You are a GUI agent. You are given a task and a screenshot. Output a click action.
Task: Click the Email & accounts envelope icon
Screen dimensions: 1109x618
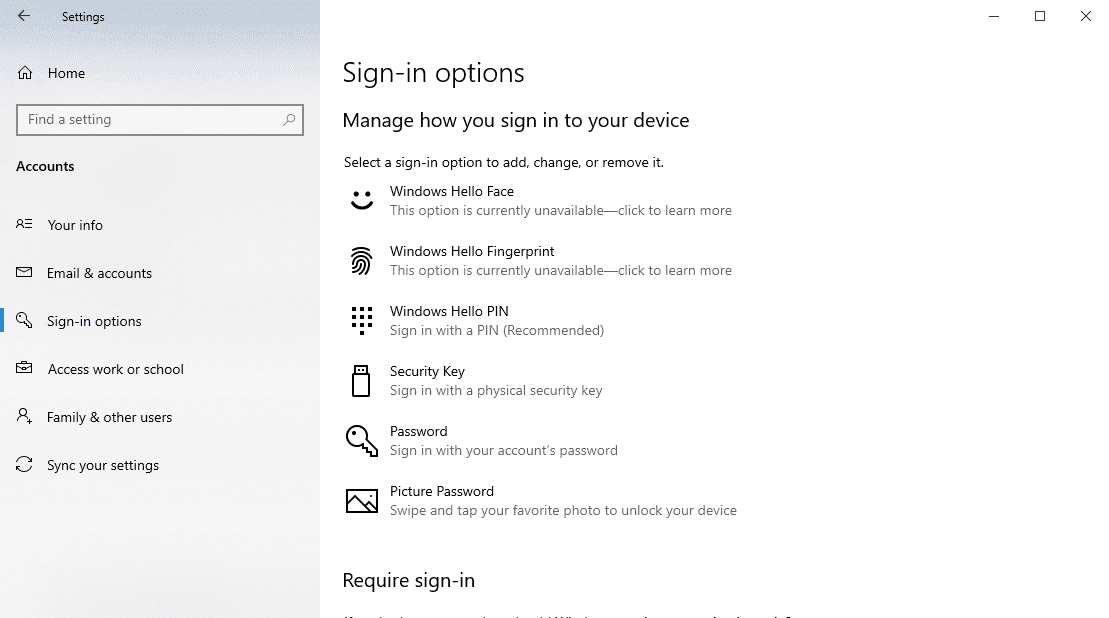(24, 272)
